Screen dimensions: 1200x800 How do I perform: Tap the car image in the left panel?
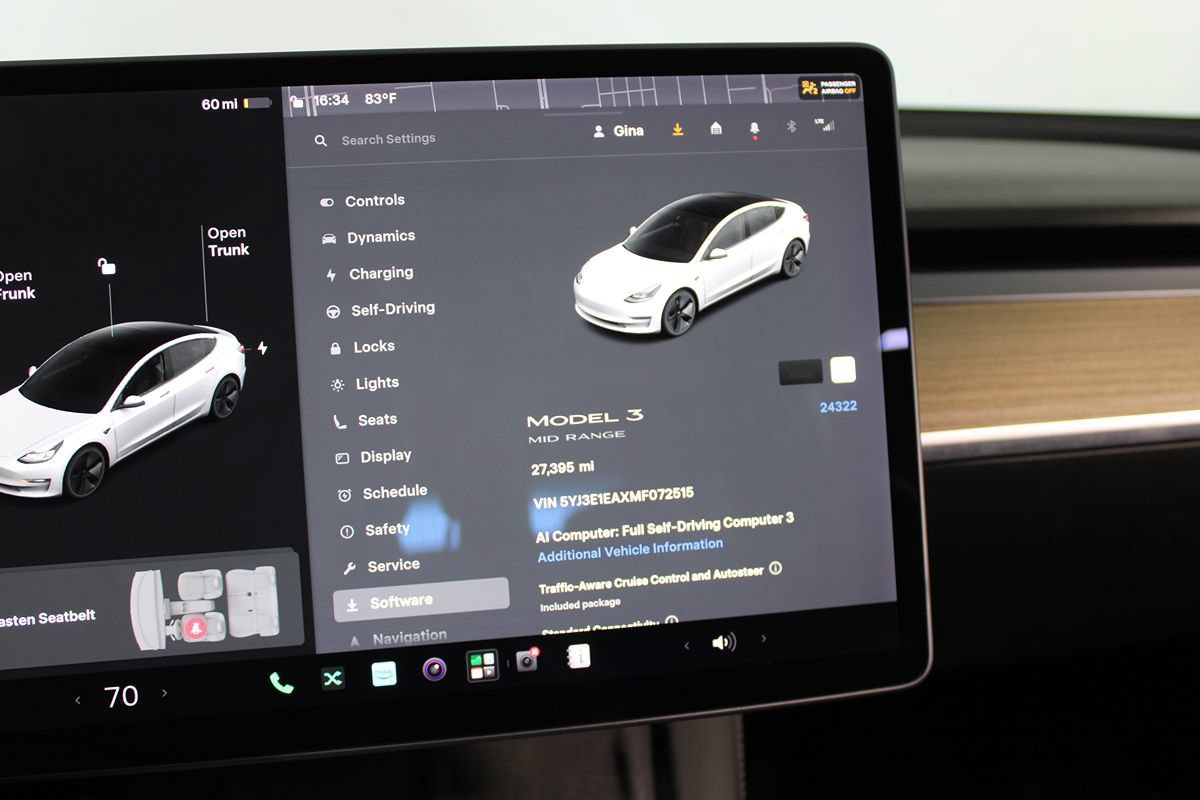click(120, 410)
